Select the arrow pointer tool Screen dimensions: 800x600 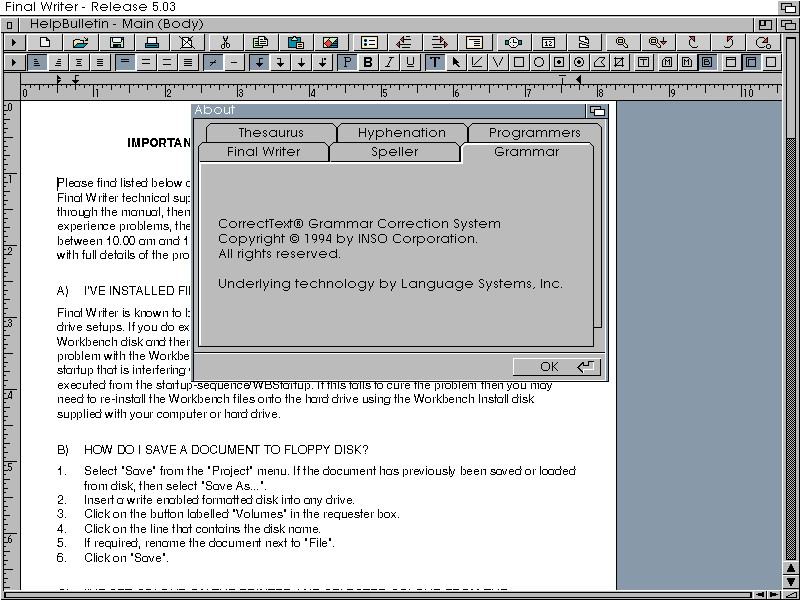pos(456,62)
